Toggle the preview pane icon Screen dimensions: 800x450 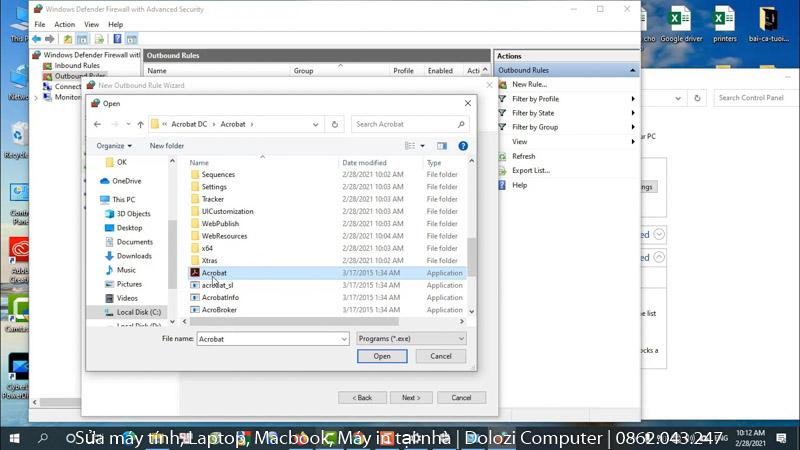[441, 146]
